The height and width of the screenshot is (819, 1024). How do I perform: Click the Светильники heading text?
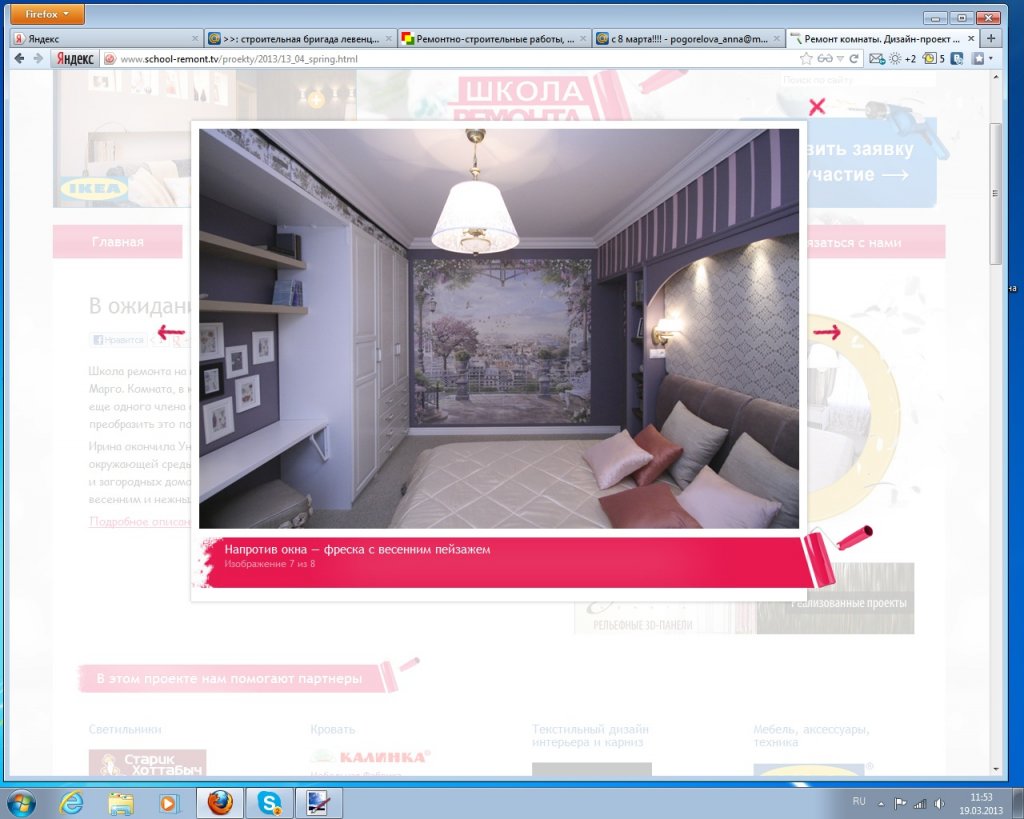125,729
